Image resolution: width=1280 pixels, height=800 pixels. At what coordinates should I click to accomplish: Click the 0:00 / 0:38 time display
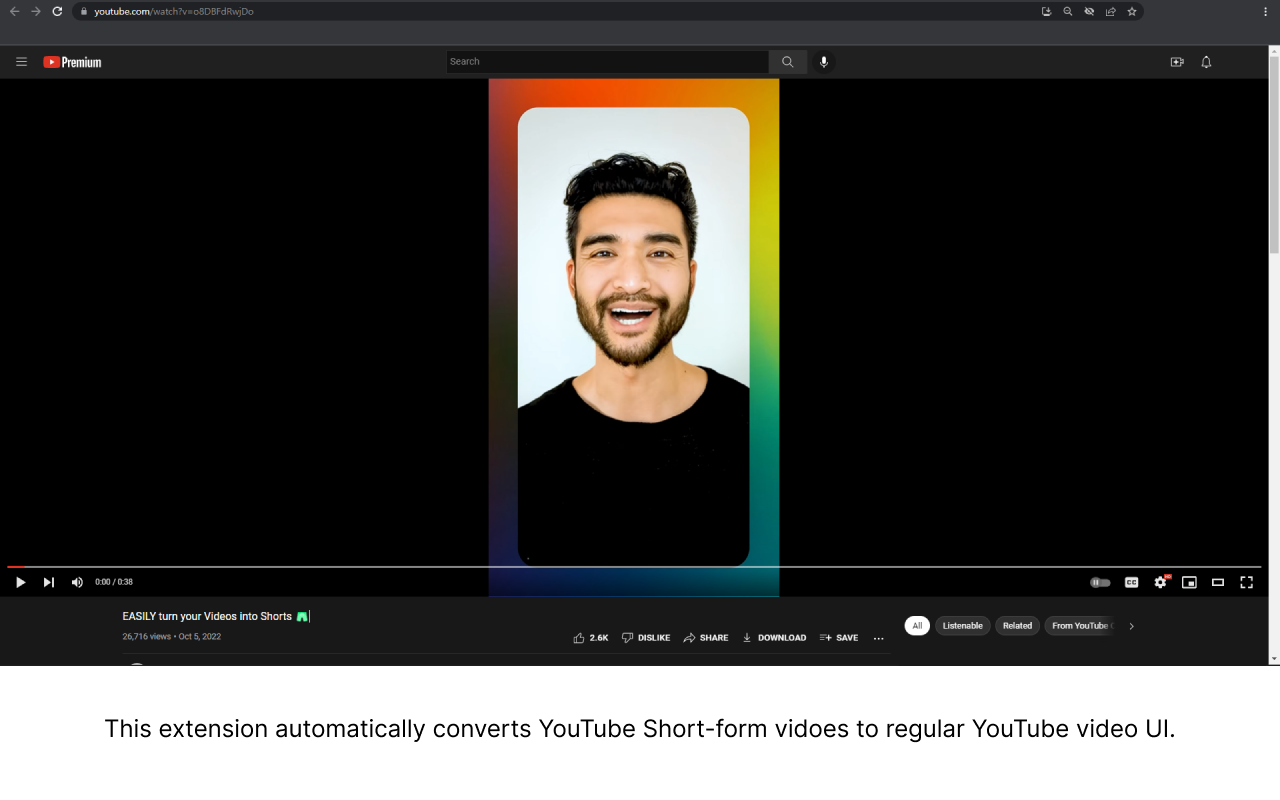pos(114,582)
